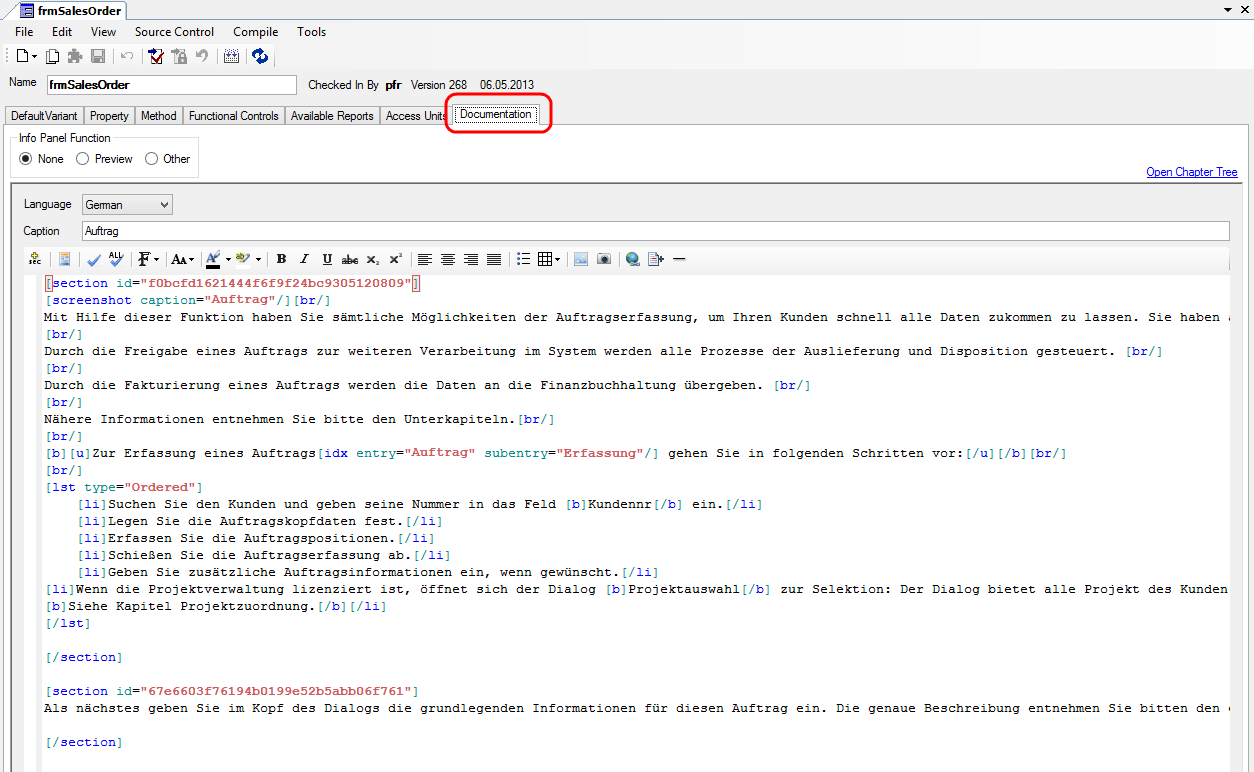This screenshot has width=1254, height=772.
Task: Click the new document icon
Action: [22, 57]
